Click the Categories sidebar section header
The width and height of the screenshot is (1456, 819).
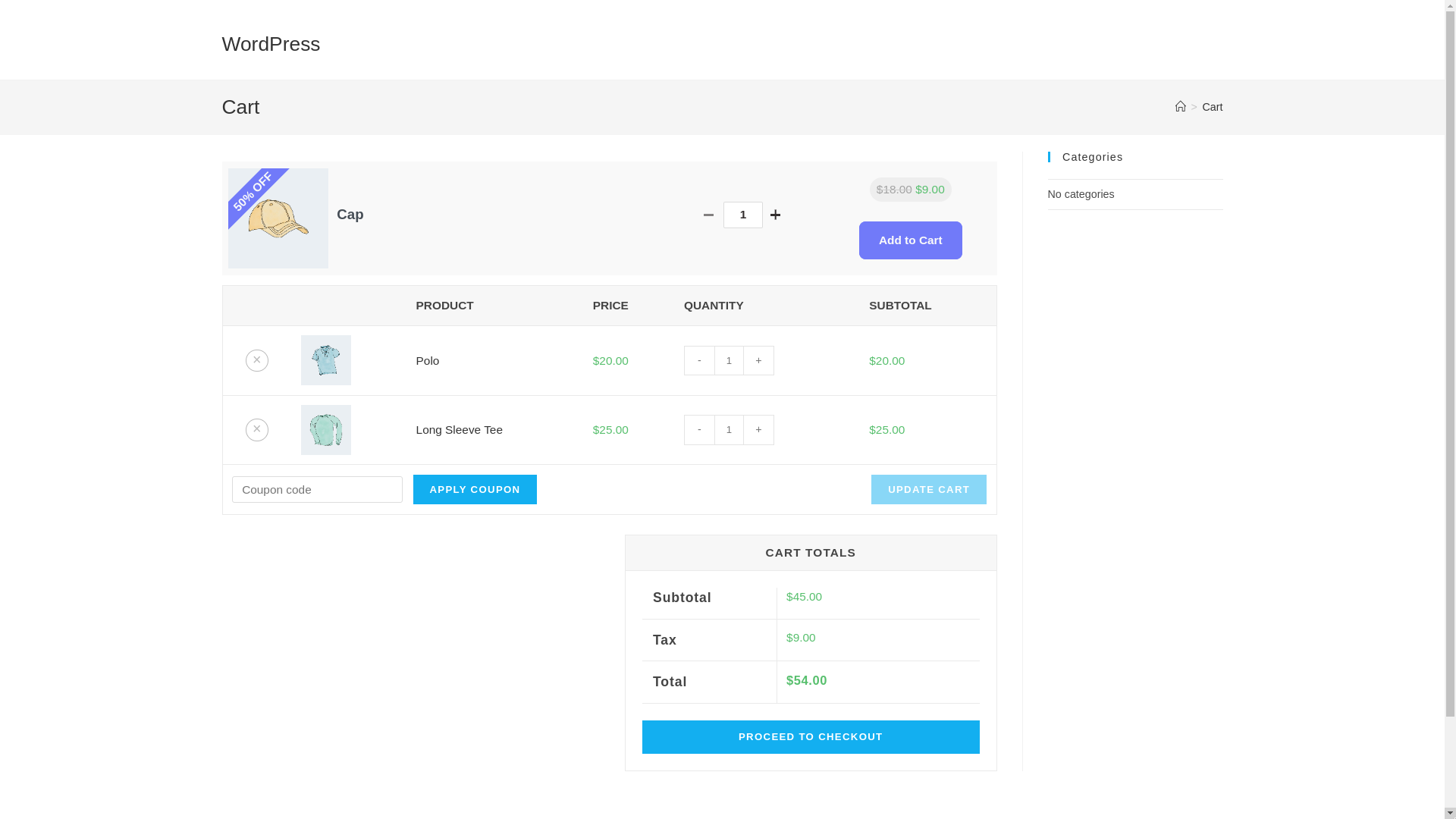coord(1092,156)
